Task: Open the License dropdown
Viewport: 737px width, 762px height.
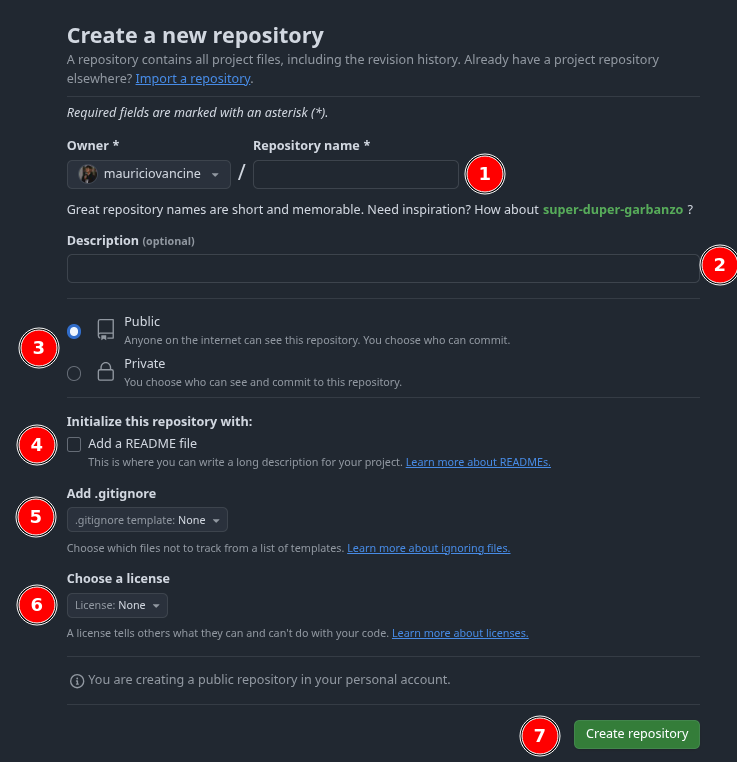Action: point(117,605)
